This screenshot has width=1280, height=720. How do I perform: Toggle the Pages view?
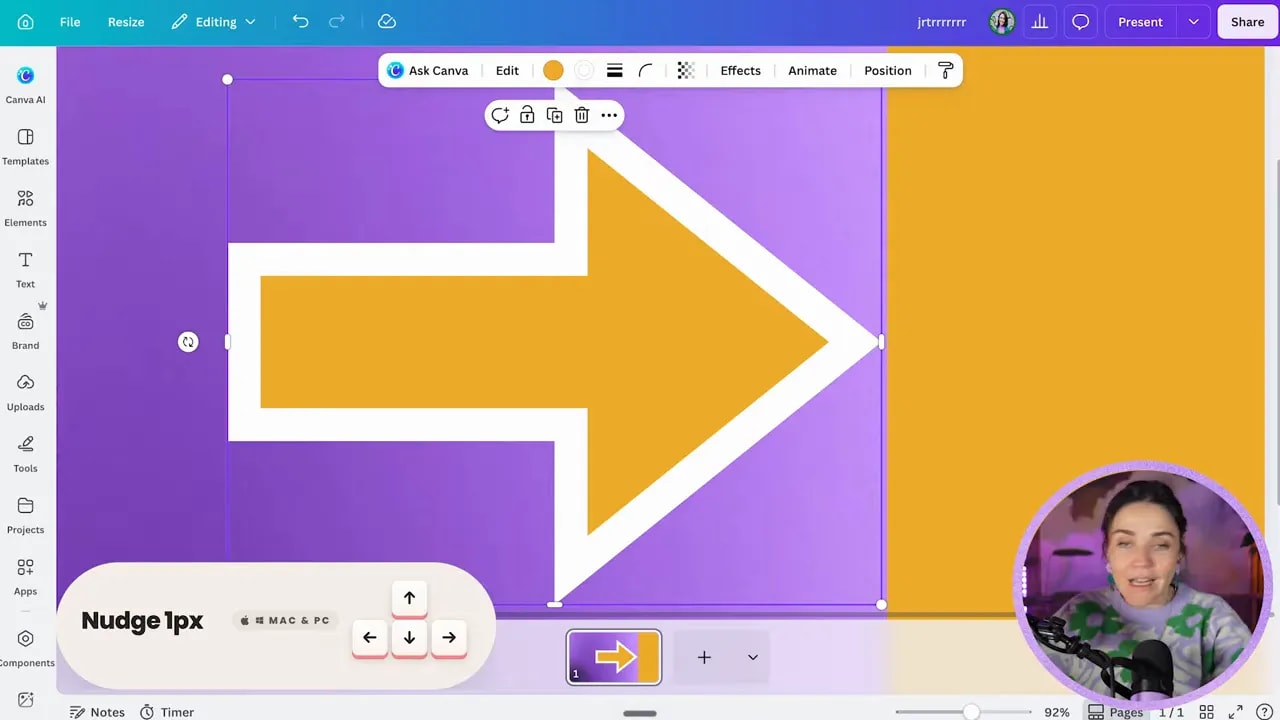click(x=1116, y=712)
